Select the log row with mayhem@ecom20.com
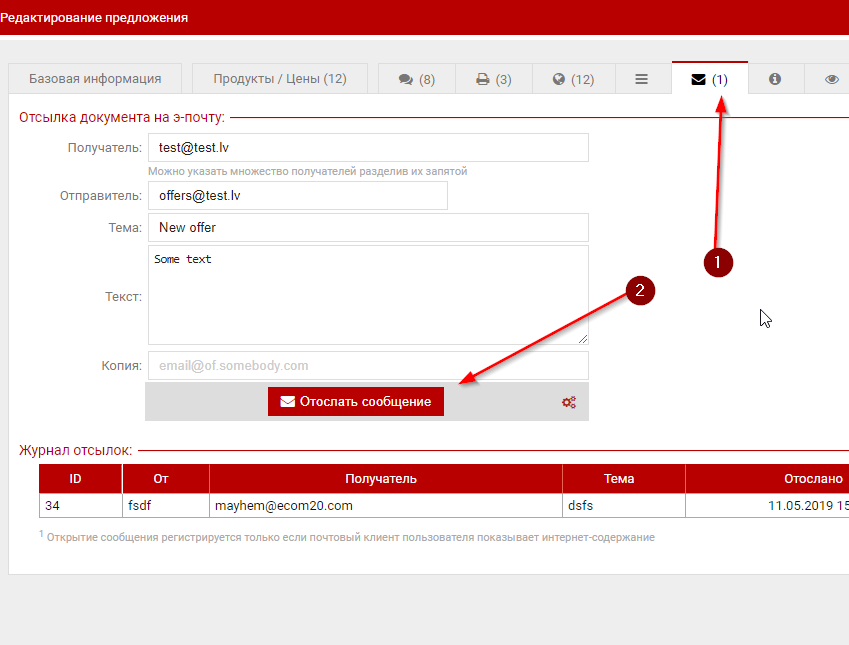The width and height of the screenshot is (849, 645). pos(385,506)
